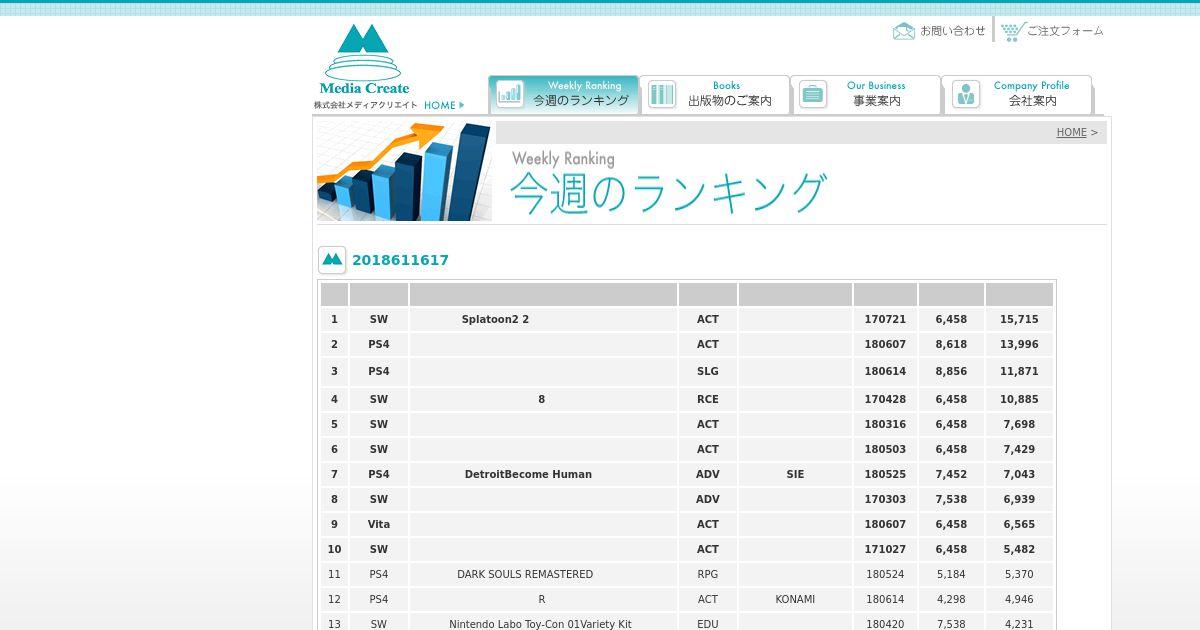The width and height of the screenshot is (1200, 630).
Task: Click the お問い合わせ contact link
Action: [x=952, y=31]
